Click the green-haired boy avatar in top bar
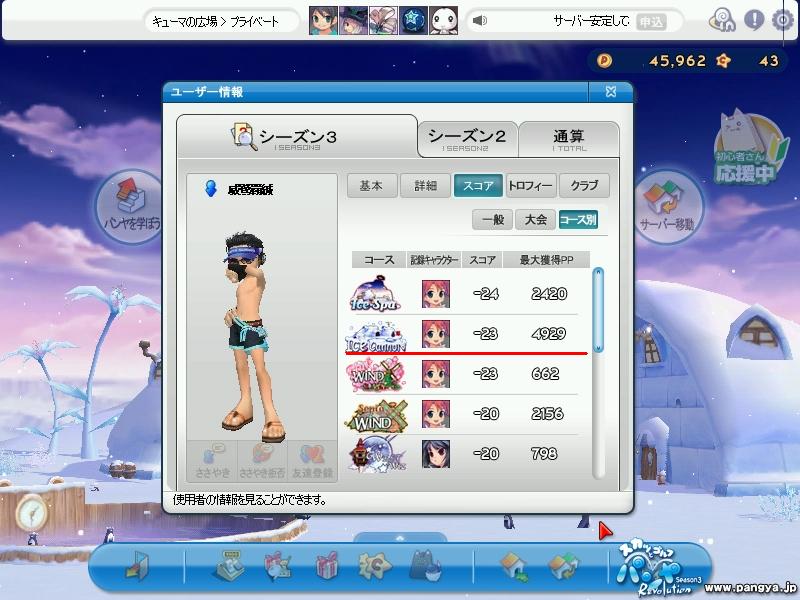This screenshot has width=800, height=600. tap(323, 21)
